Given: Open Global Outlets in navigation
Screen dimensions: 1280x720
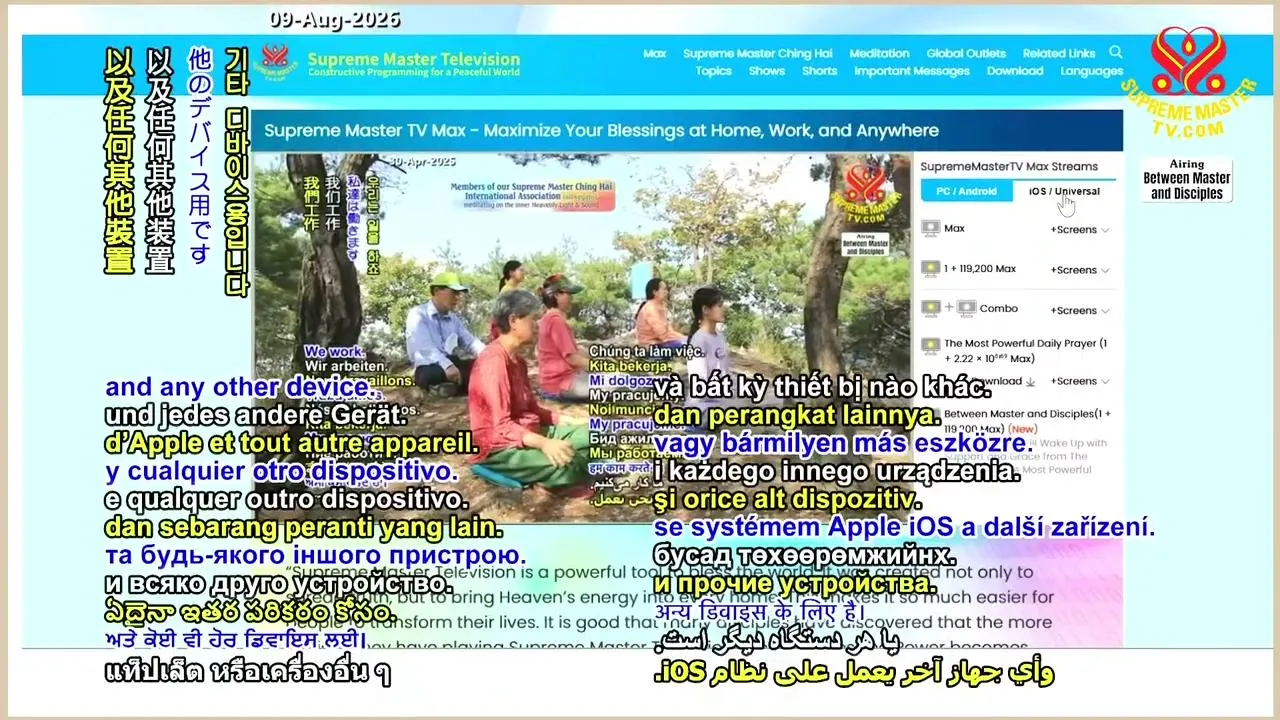Looking at the screenshot, I should pyautogui.click(x=966, y=54).
